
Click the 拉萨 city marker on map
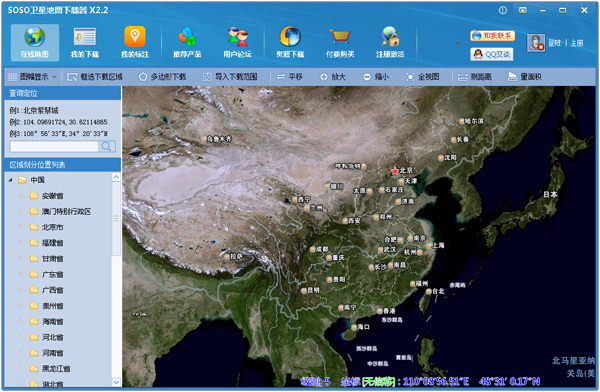(x=227, y=257)
